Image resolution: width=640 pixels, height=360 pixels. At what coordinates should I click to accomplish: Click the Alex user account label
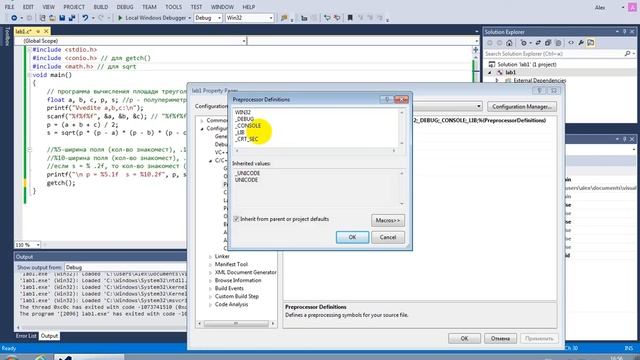(x=600, y=8)
